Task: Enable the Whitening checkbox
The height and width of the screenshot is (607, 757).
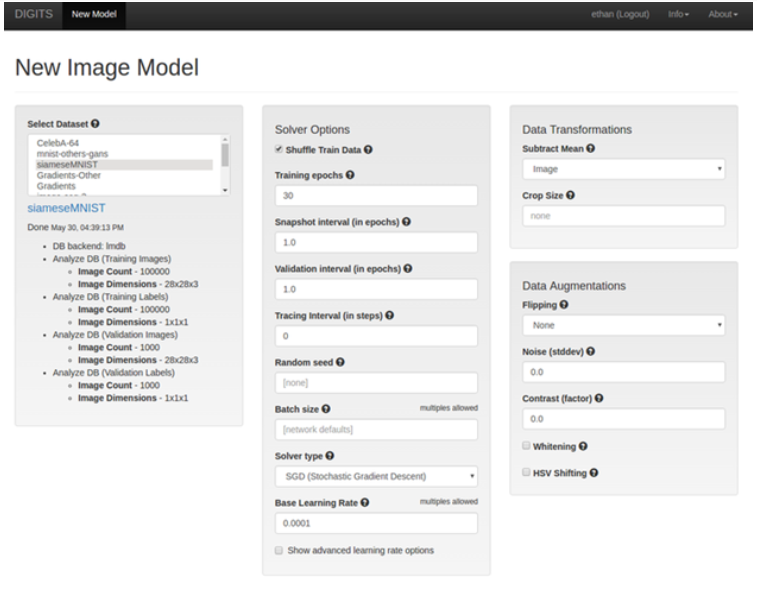Action: coord(526,445)
